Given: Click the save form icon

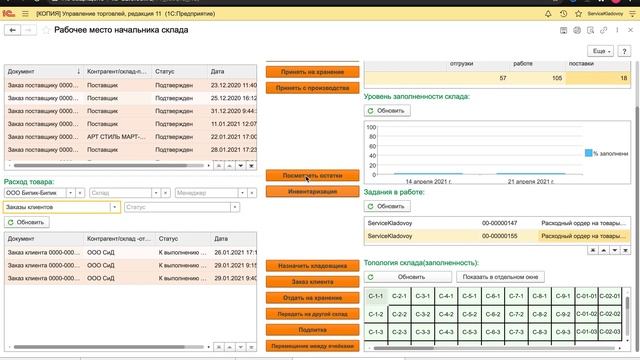Looking at the screenshot, I should tap(563, 30).
